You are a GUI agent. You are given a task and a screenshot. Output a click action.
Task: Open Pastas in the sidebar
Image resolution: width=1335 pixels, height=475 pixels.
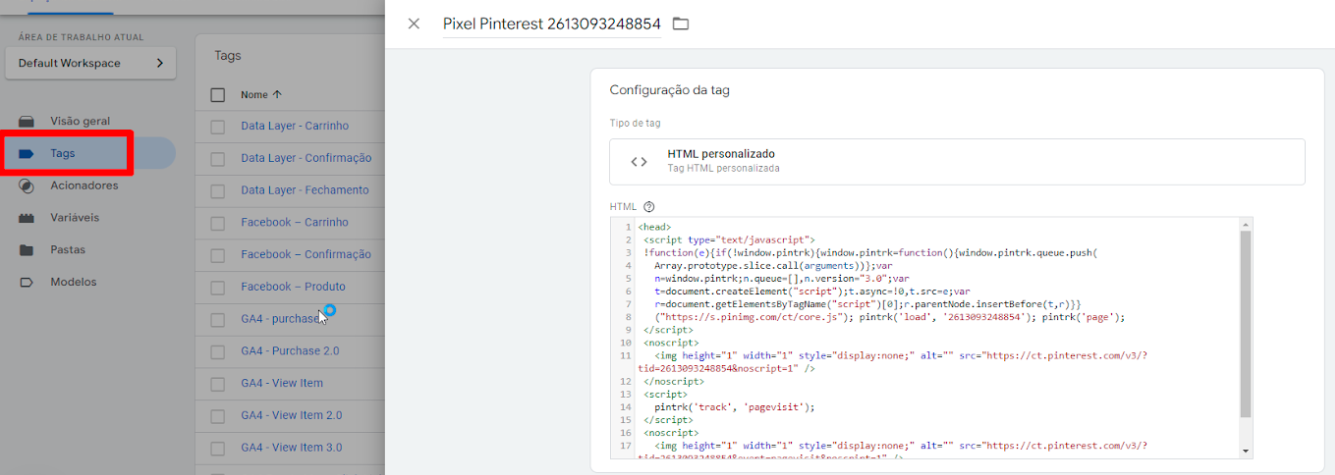click(x=68, y=250)
